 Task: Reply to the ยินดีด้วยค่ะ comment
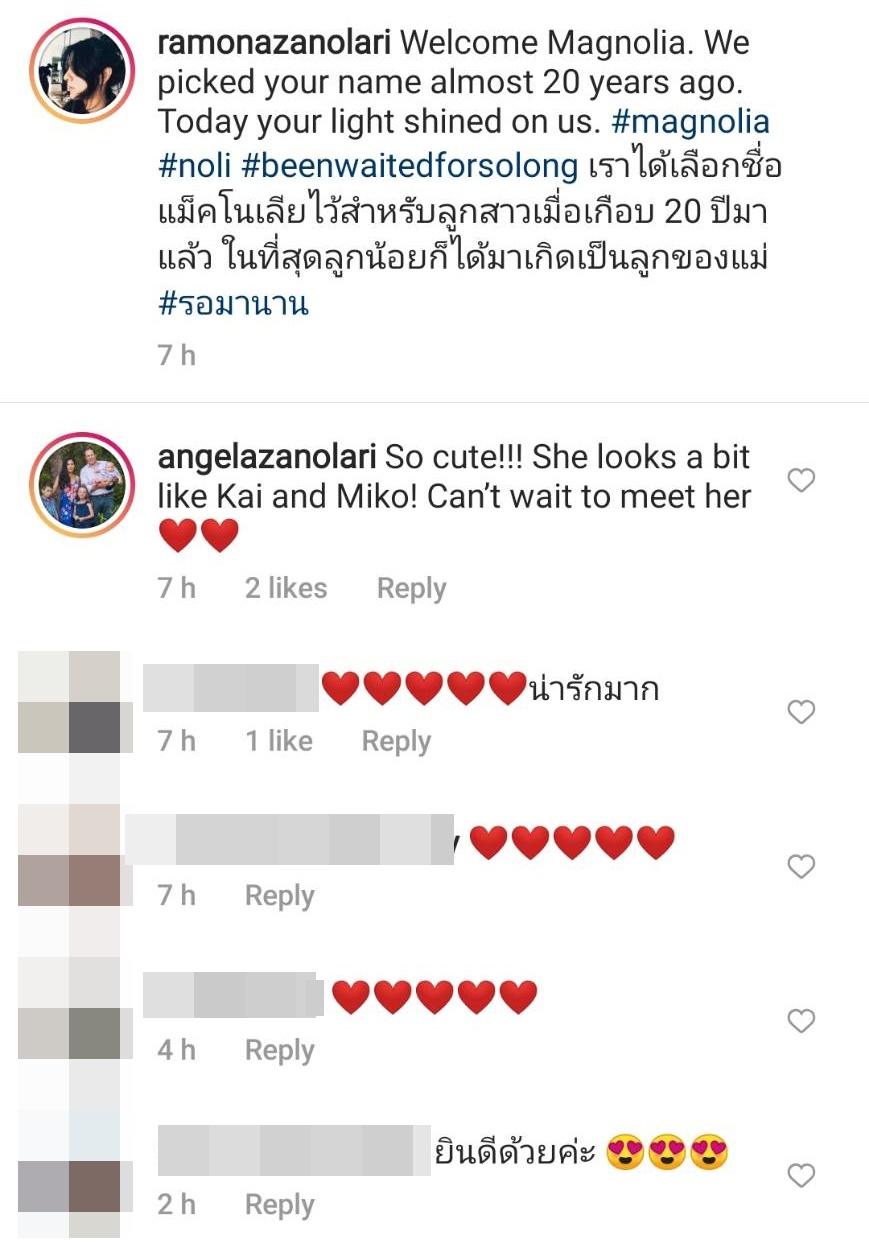pyautogui.click(x=280, y=1205)
